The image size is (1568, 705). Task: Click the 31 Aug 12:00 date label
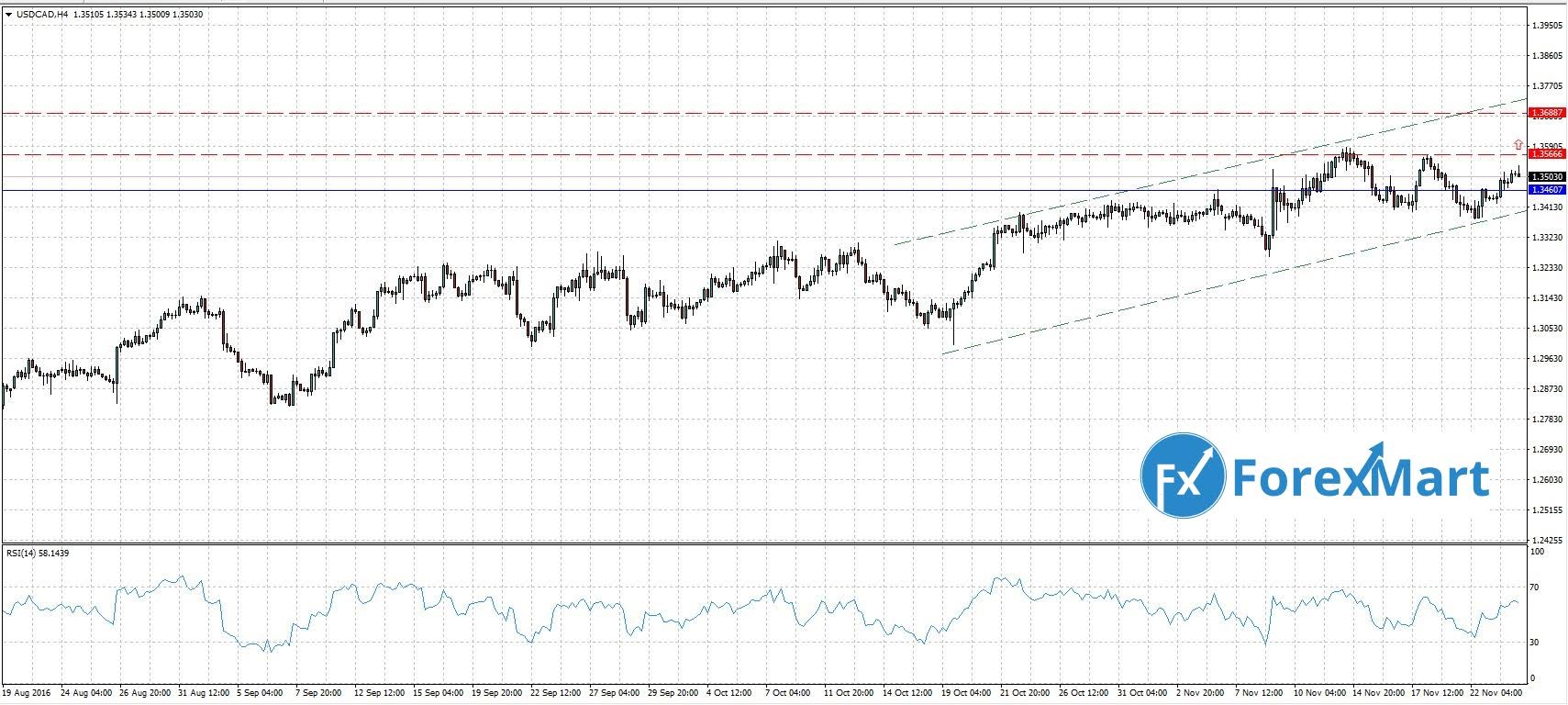point(202,691)
